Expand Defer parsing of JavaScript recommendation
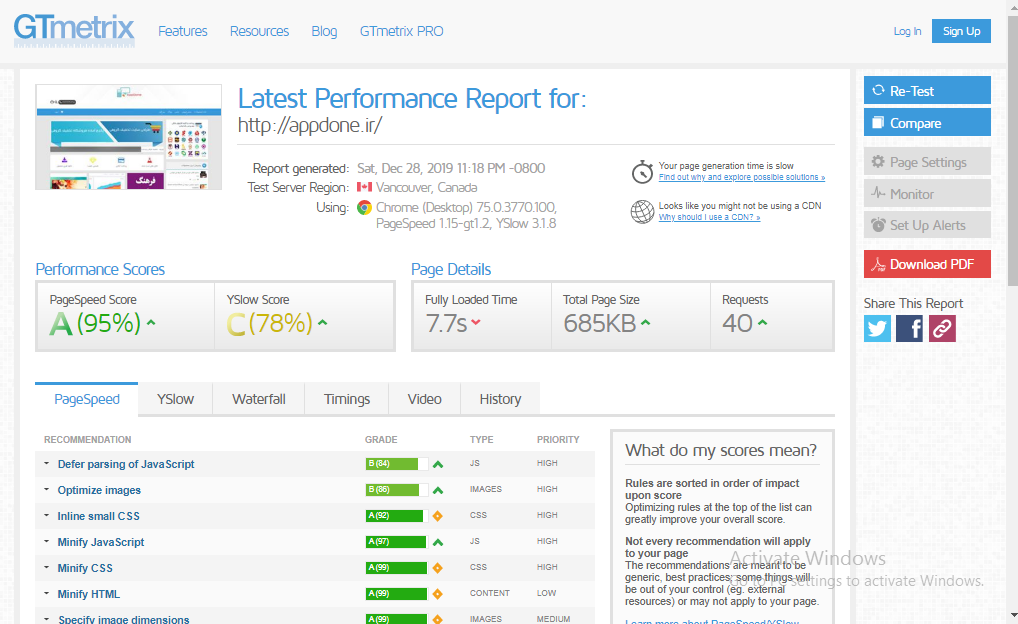The image size is (1018, 624). (x=125, y=464)
